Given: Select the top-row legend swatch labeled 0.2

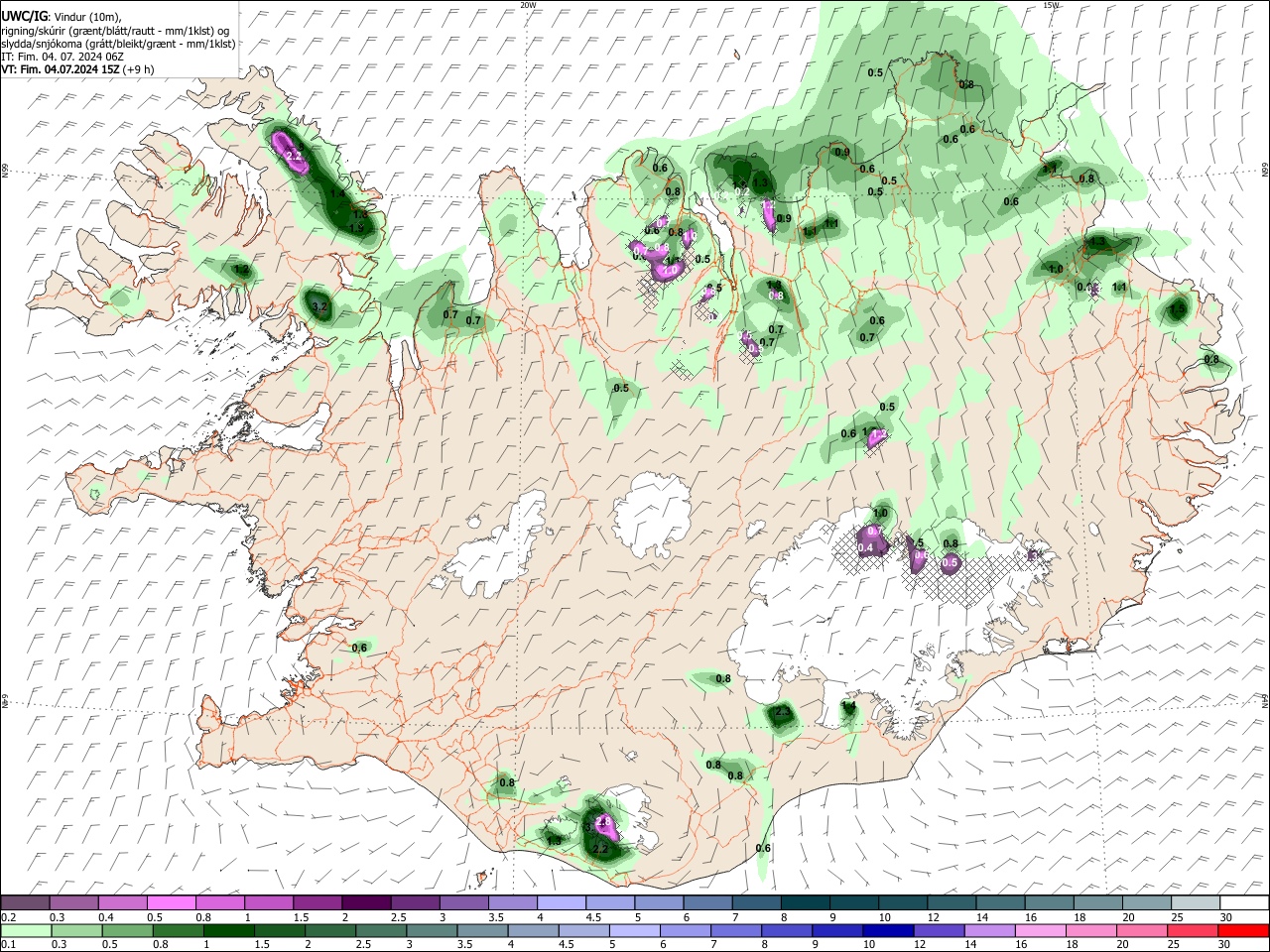Looking at the screenshot, I should 25,903.
